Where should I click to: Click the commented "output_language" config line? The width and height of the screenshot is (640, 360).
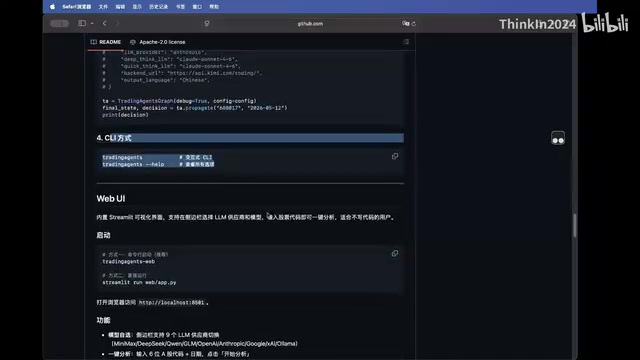pos(156,80)
